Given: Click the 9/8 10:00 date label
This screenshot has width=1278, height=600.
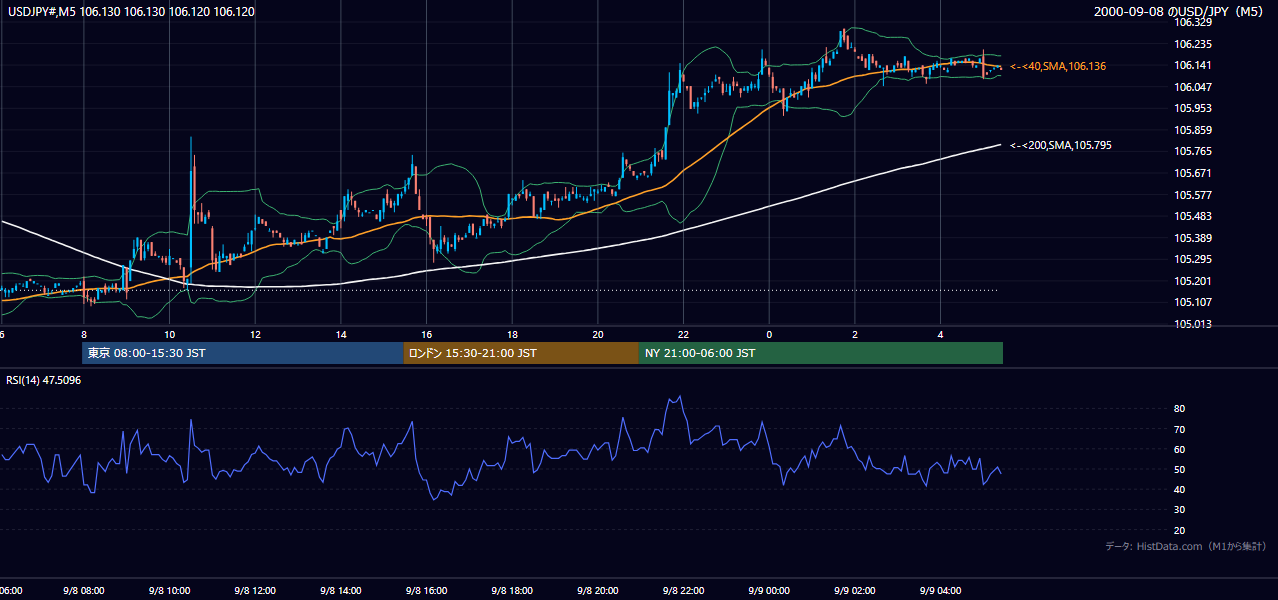Looking at the screenshot, I should coord(170,591).
